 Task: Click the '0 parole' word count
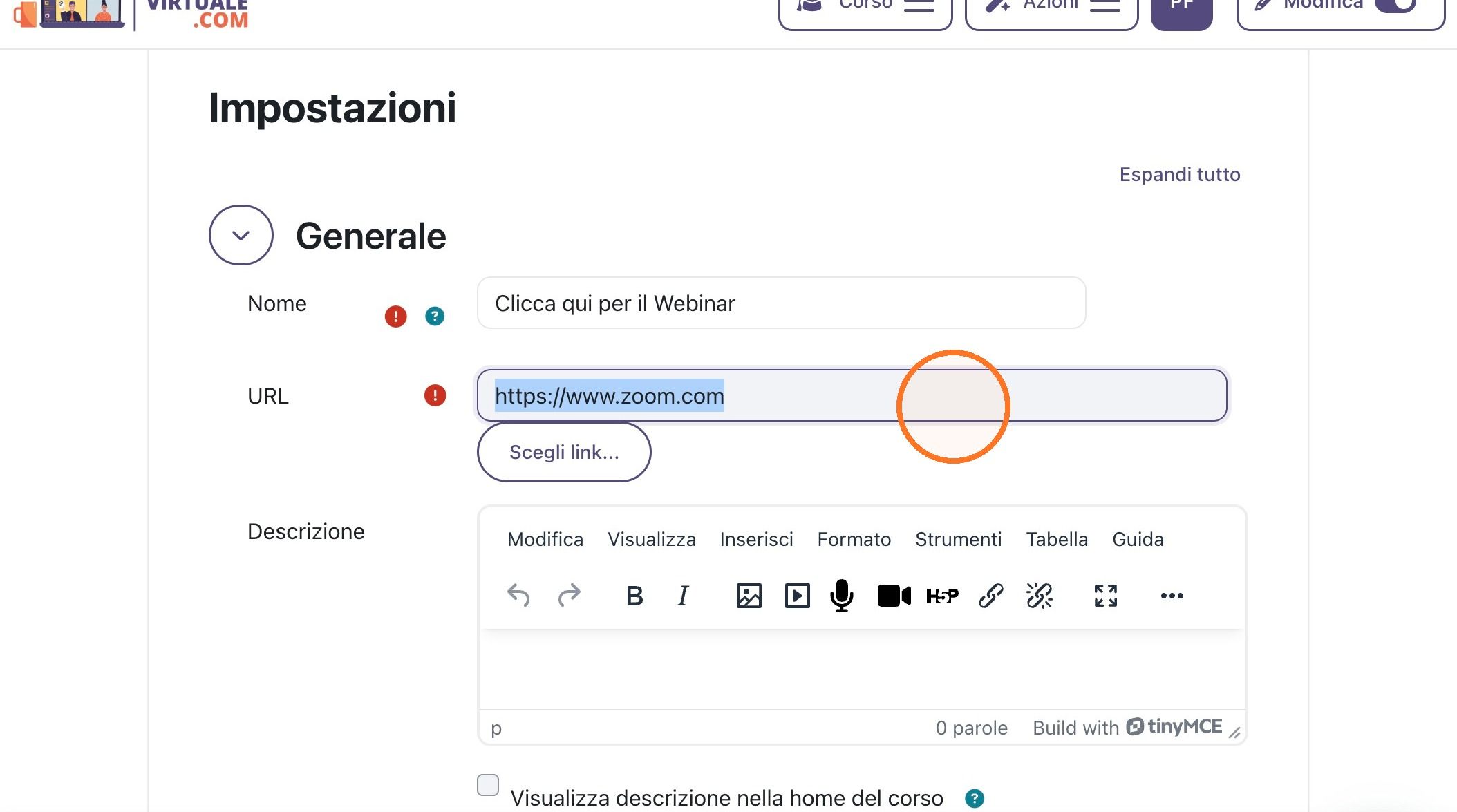(971, 728)
